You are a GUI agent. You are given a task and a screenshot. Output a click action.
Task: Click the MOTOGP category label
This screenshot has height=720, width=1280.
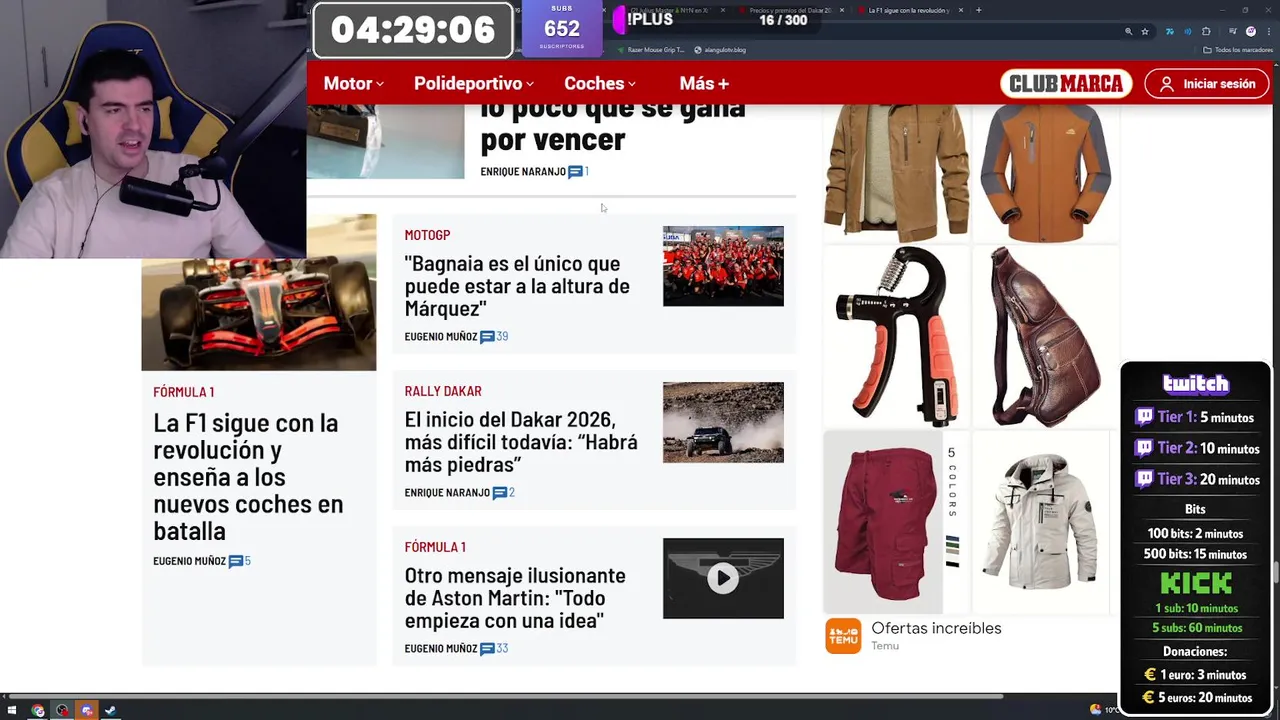point(427,235)
